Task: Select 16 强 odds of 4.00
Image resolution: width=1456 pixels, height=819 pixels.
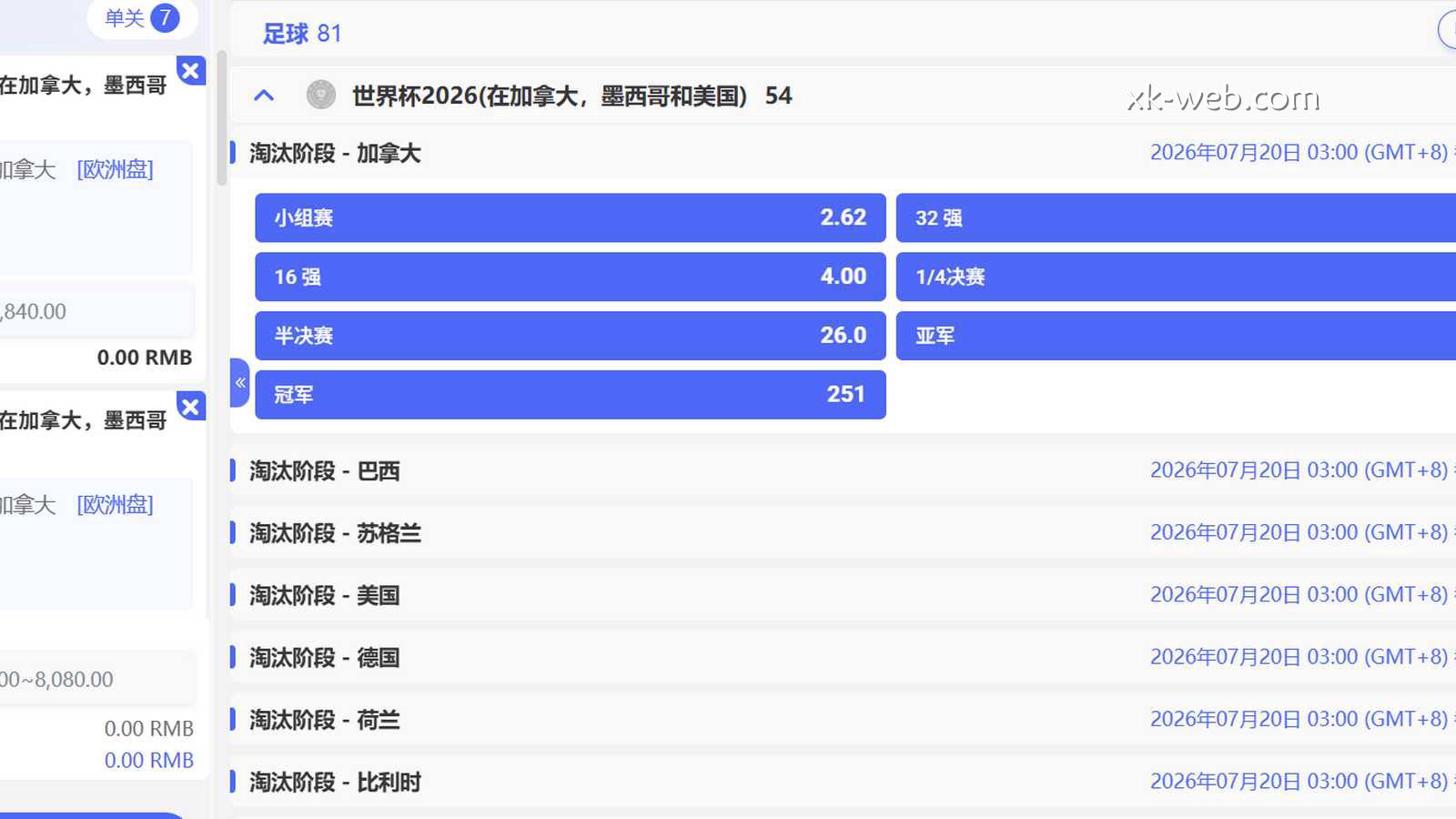Action: pos(569,277)
